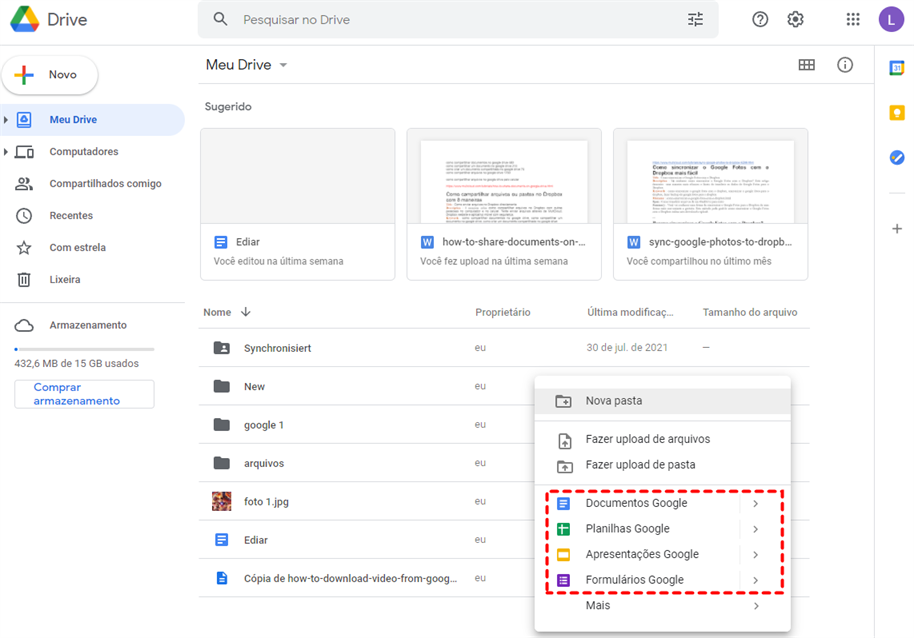
Task: Click the Pesquisar no Drive search field
Action: (458, 19)
